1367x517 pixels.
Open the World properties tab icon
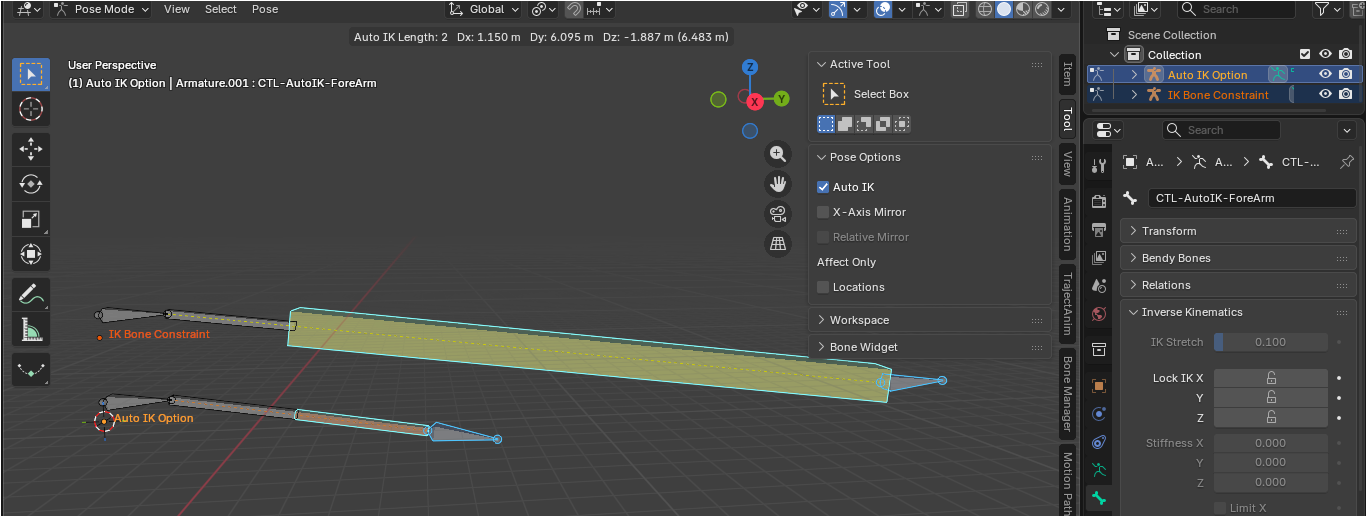(1099, 314)
